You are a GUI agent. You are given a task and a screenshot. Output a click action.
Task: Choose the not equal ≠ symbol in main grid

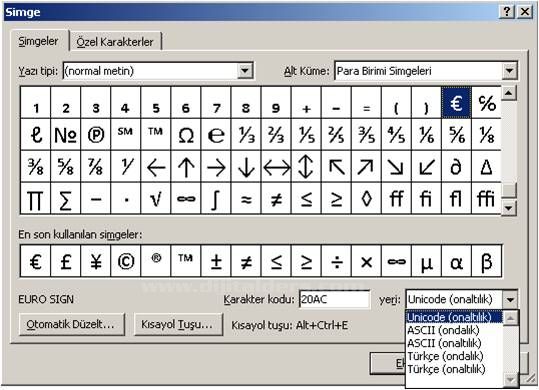[x=276, y=199]
